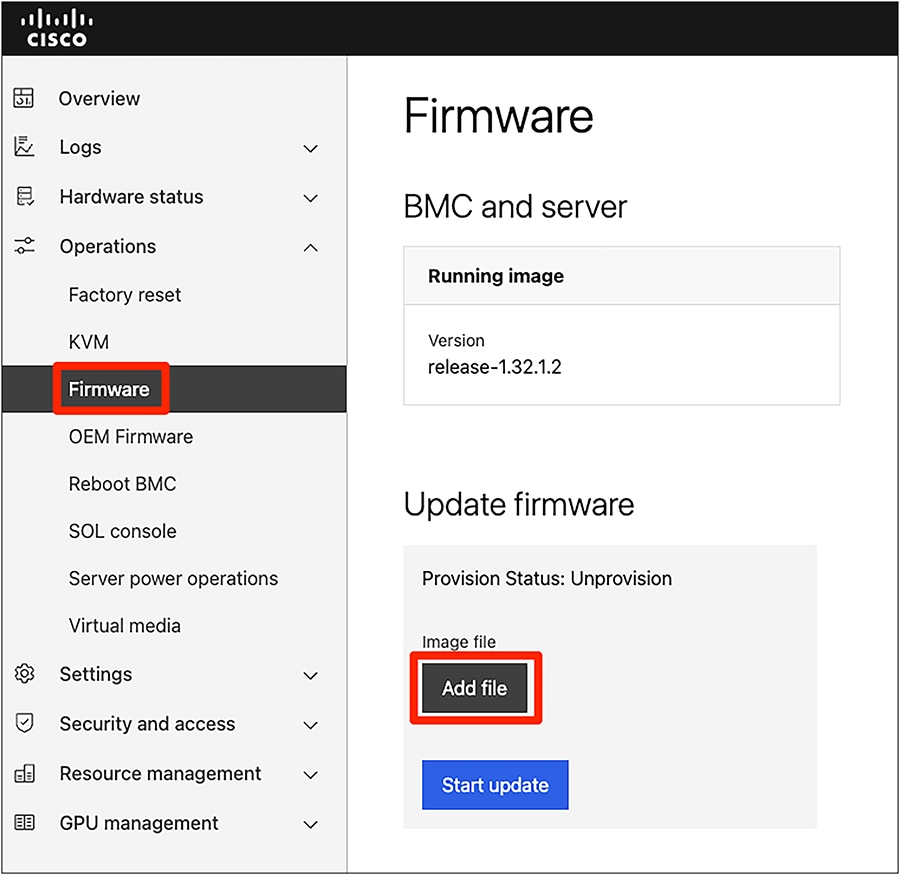Click the Cisco logo in the header

pos(57,26)
